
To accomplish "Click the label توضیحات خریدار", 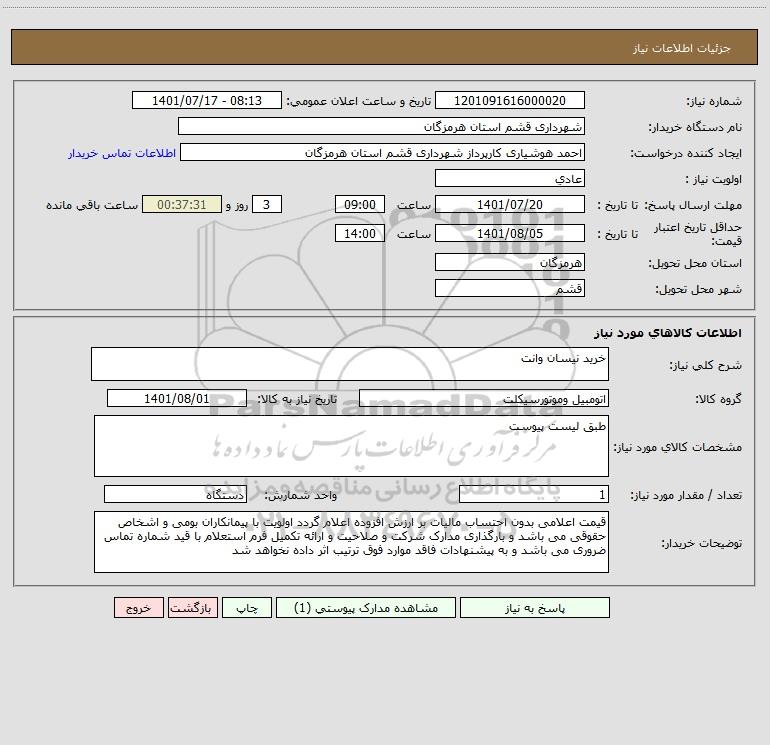I will click(701, 543).
